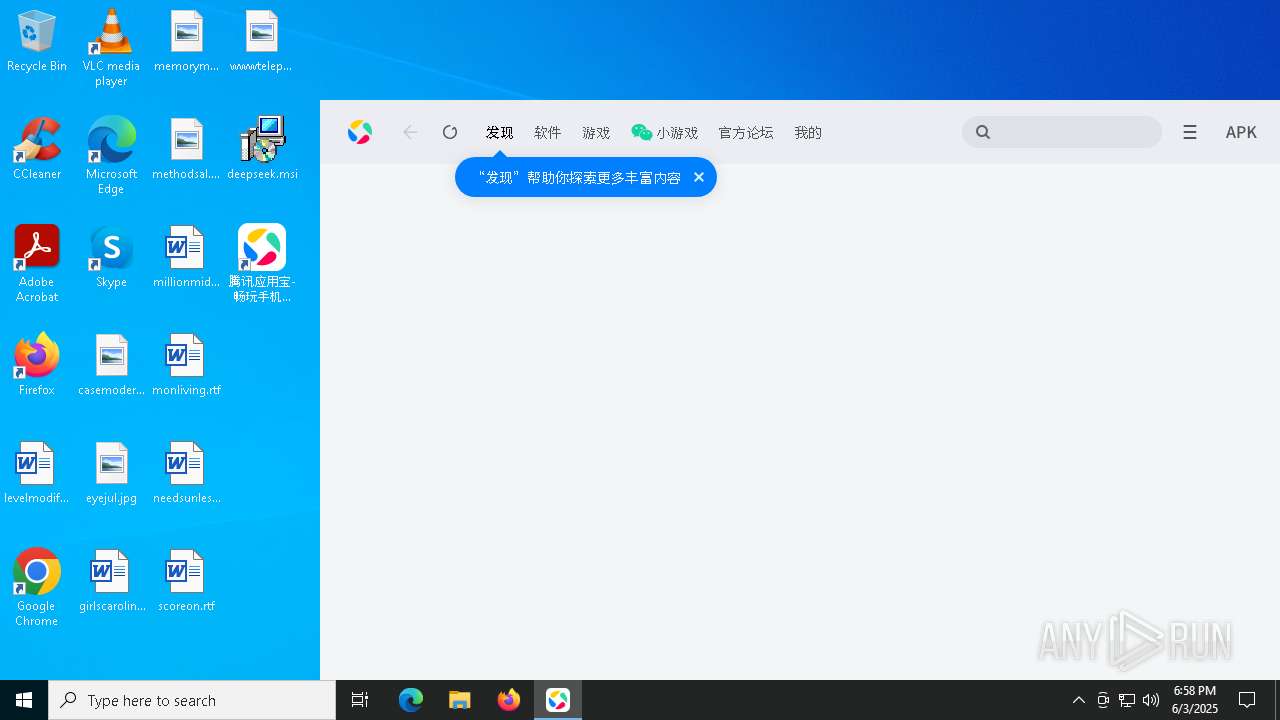Open the Windows Start menu
The width and height of the screenshot is (1280, 720).
24,700
